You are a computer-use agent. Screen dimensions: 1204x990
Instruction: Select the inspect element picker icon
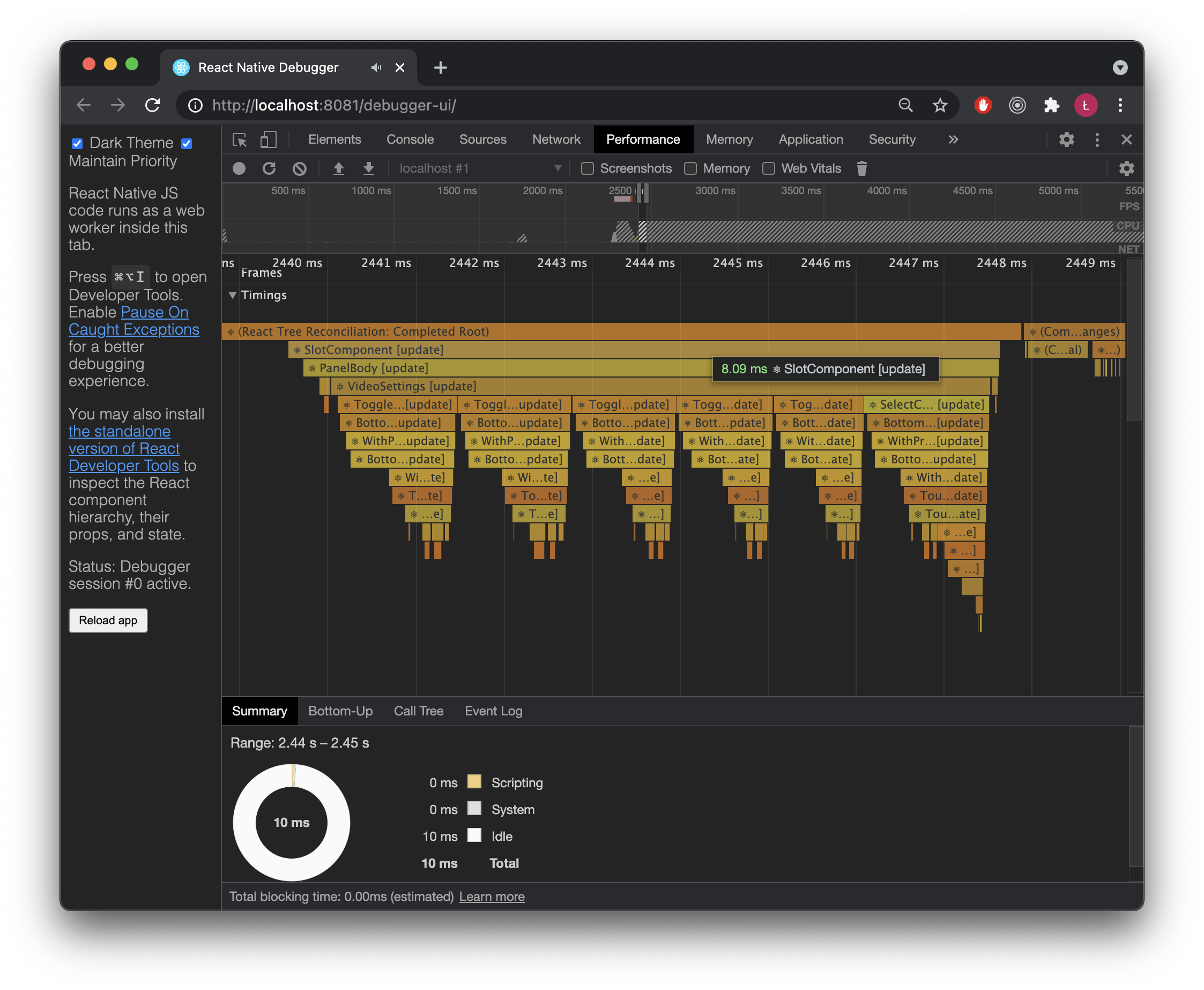[240, 140]
